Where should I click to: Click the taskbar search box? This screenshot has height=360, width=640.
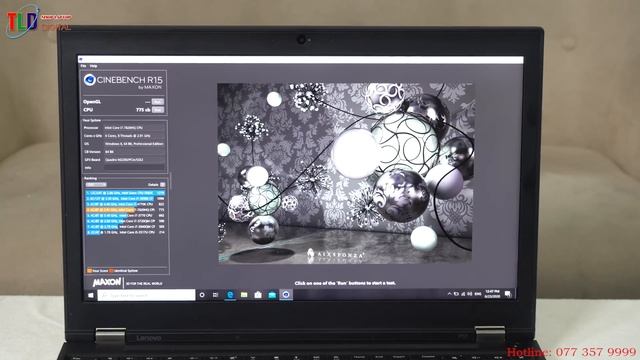pos(147,295)
